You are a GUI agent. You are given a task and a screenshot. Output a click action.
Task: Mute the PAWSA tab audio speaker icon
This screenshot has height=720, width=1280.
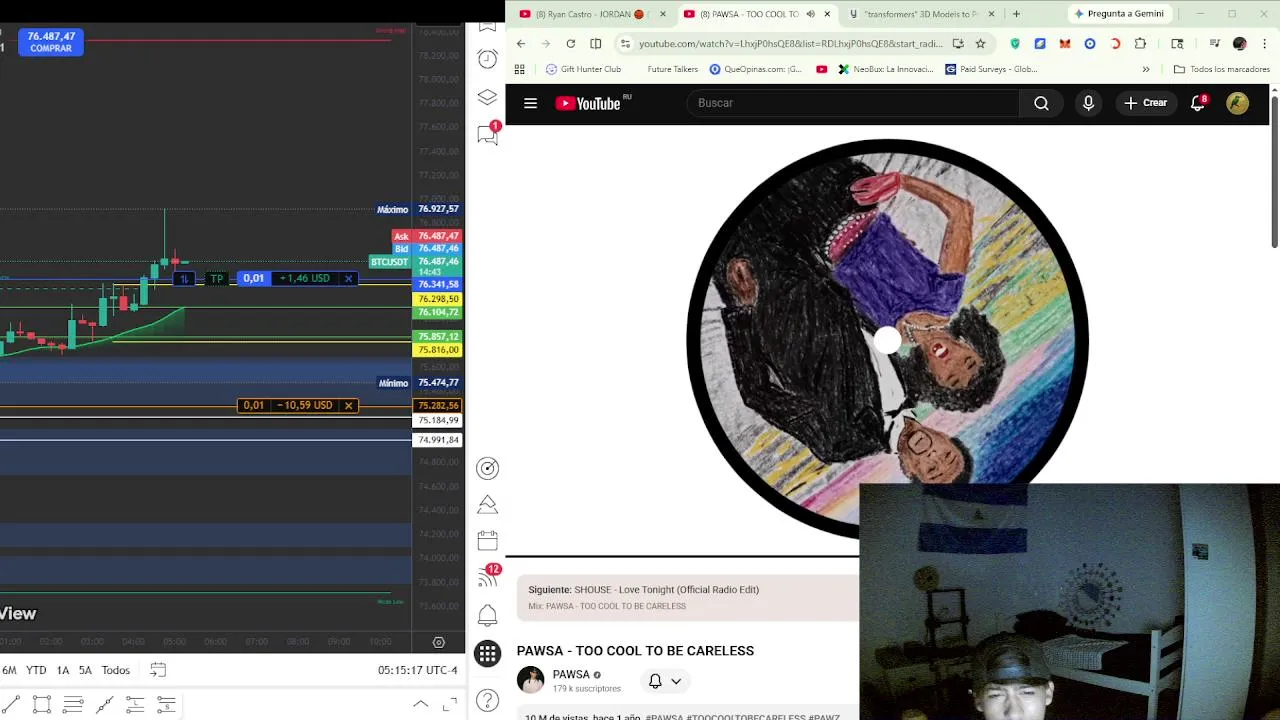tap(811, 14)
